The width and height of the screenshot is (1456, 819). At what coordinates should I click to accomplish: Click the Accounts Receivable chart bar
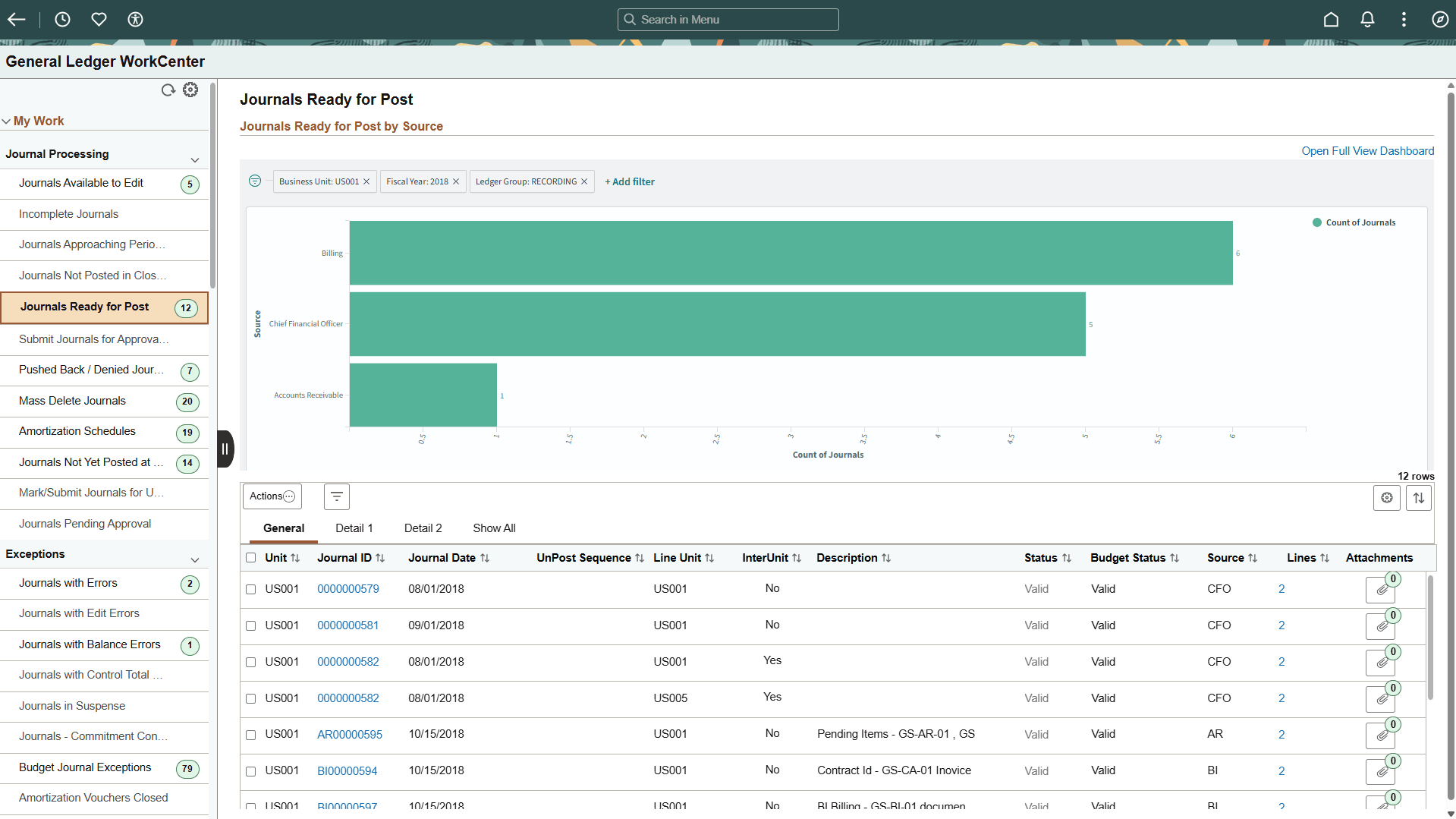[423, 395]
